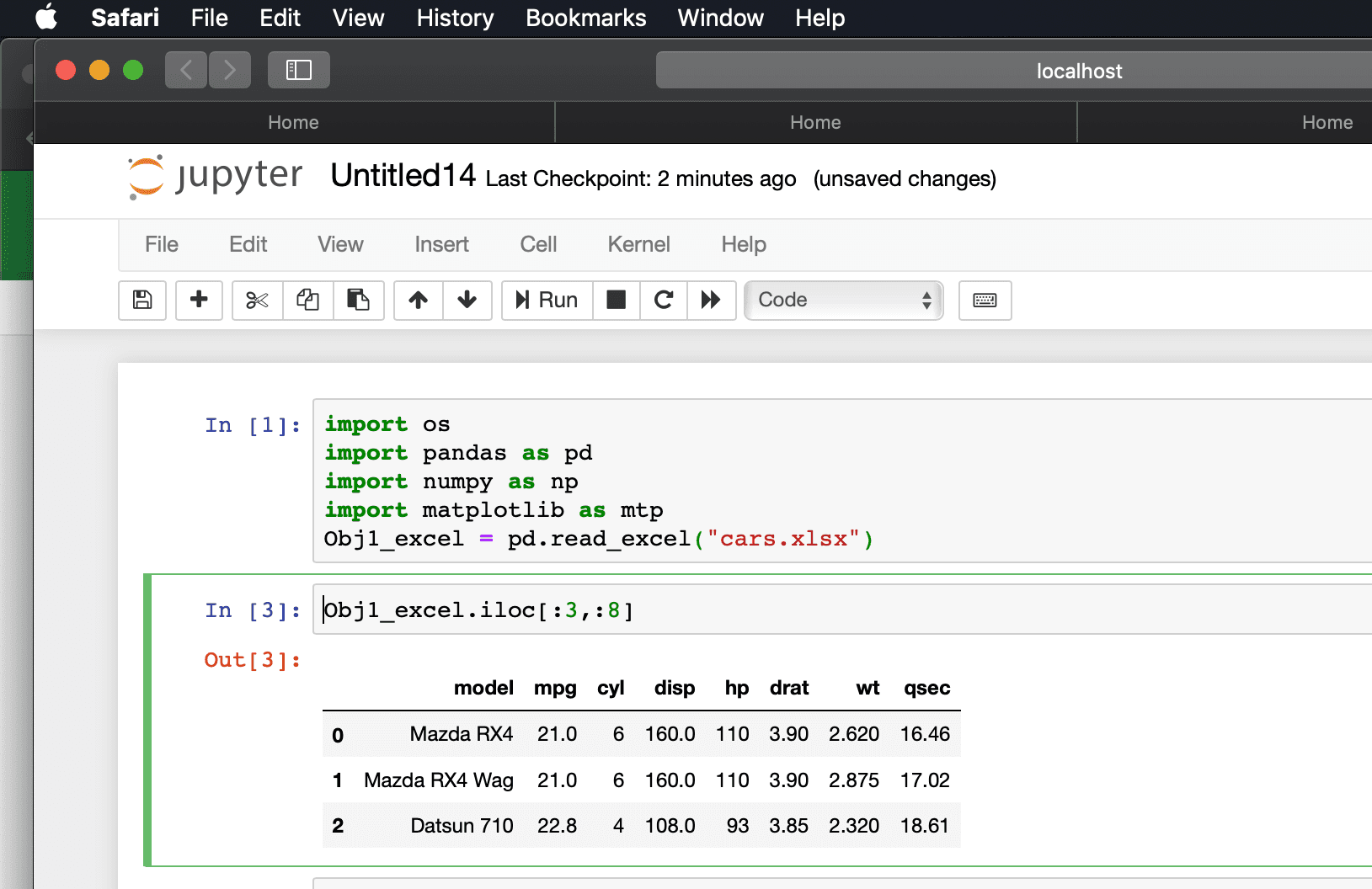The image size is (1372, 889).
Task: Click the model column header
Action: point(483,688)
